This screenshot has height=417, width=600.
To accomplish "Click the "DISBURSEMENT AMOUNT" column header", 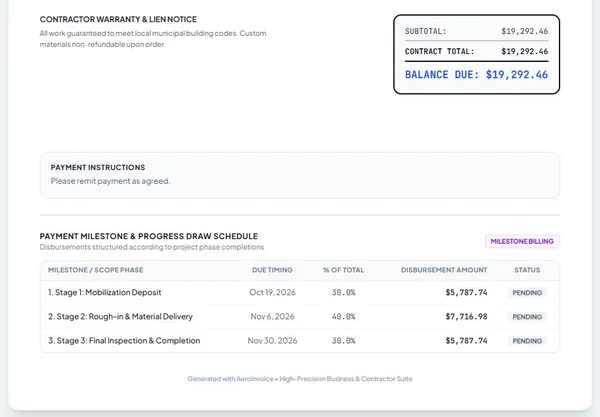I will [x=444, y=270].
